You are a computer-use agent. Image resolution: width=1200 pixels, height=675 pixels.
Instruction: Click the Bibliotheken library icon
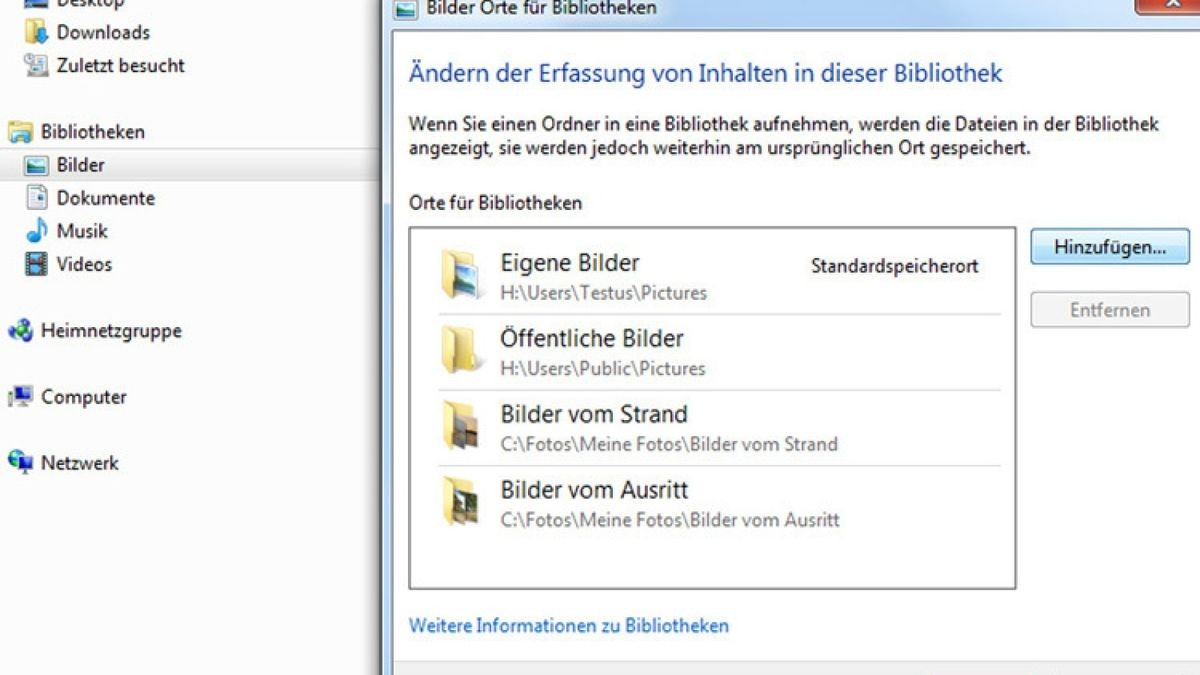tap(22, 131)
